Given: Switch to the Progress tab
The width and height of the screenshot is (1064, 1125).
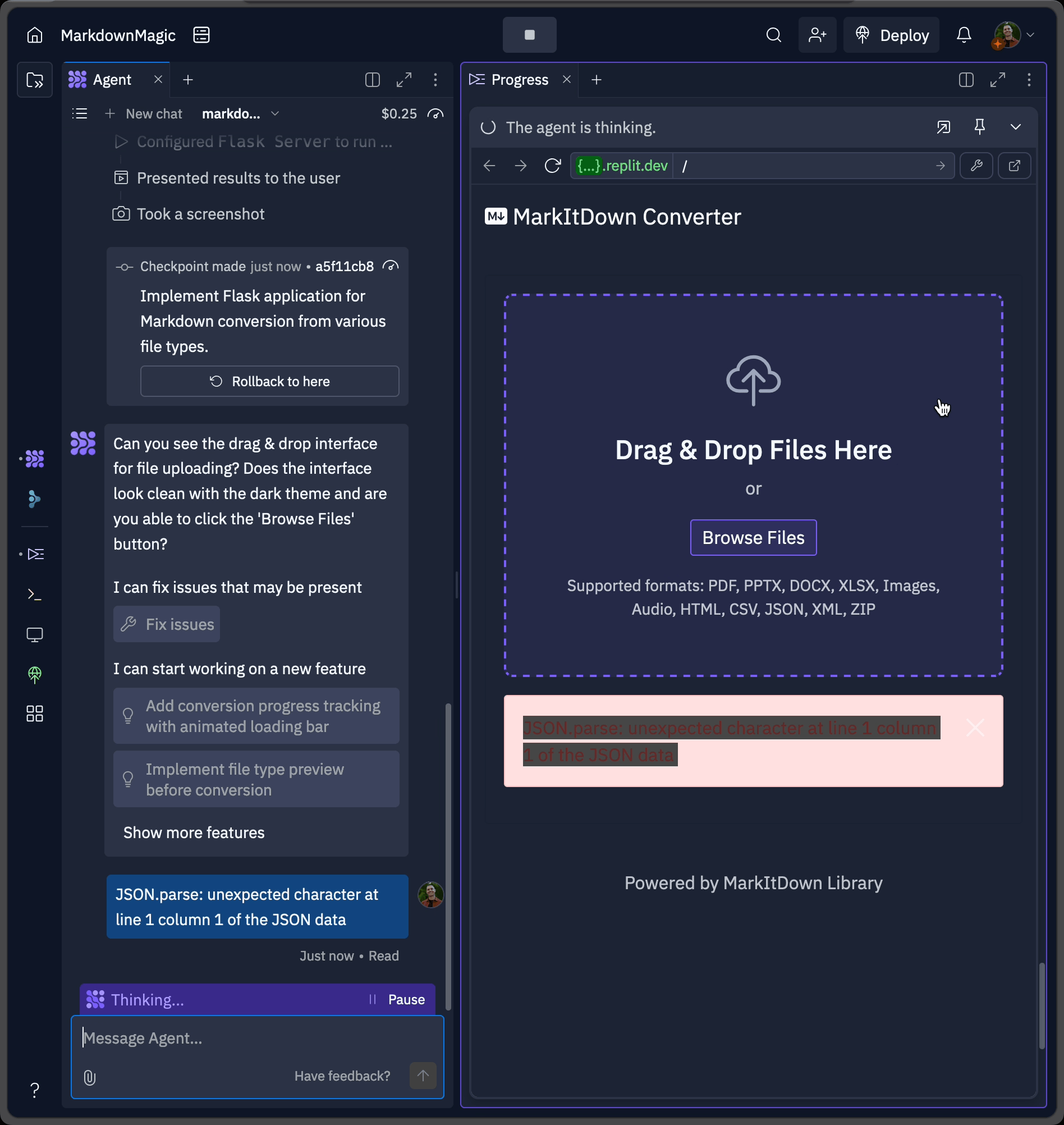Looking at the screenshot, I should [510, 80].
